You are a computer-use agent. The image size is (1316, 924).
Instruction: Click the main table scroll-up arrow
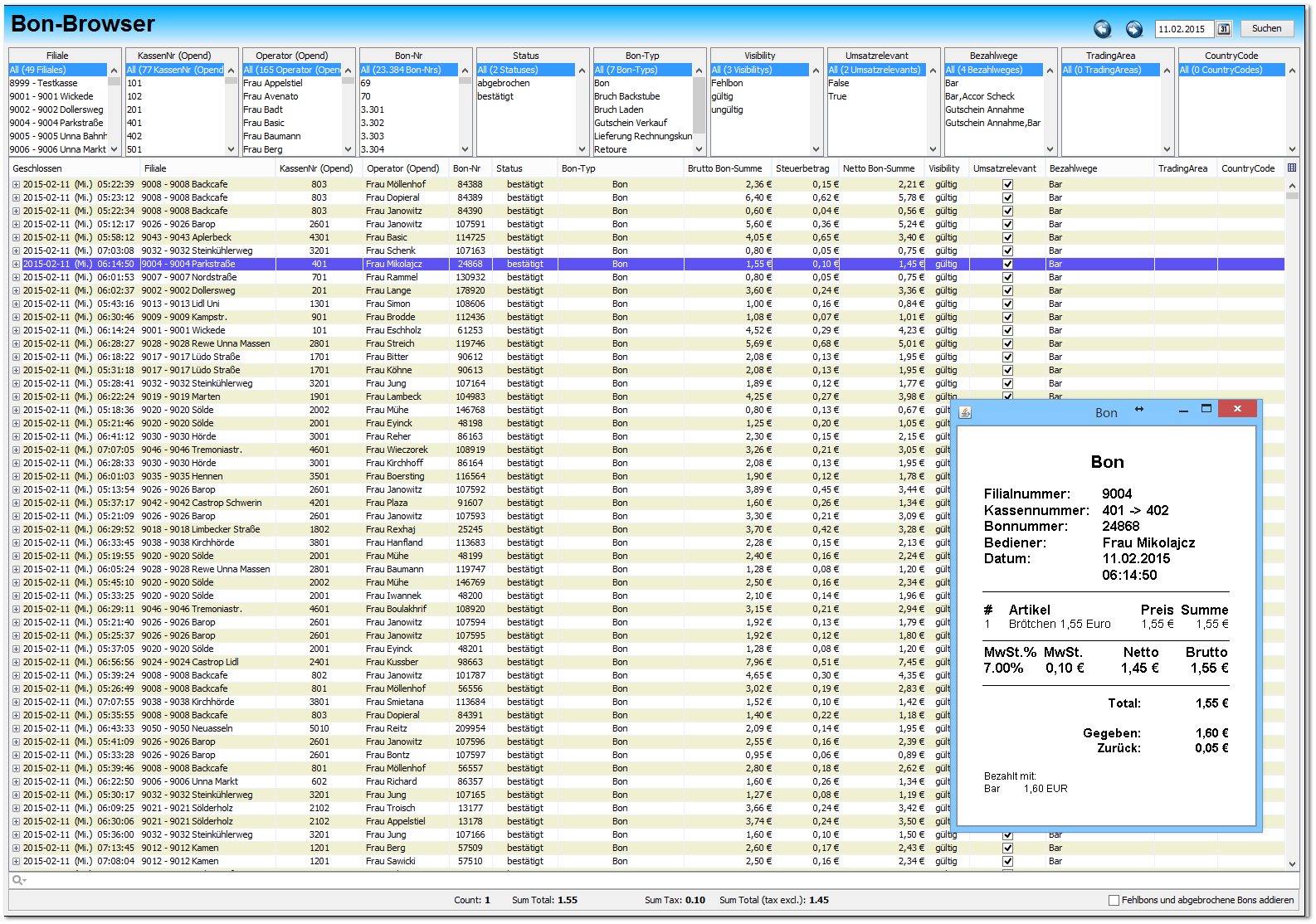click(1292, 185)
